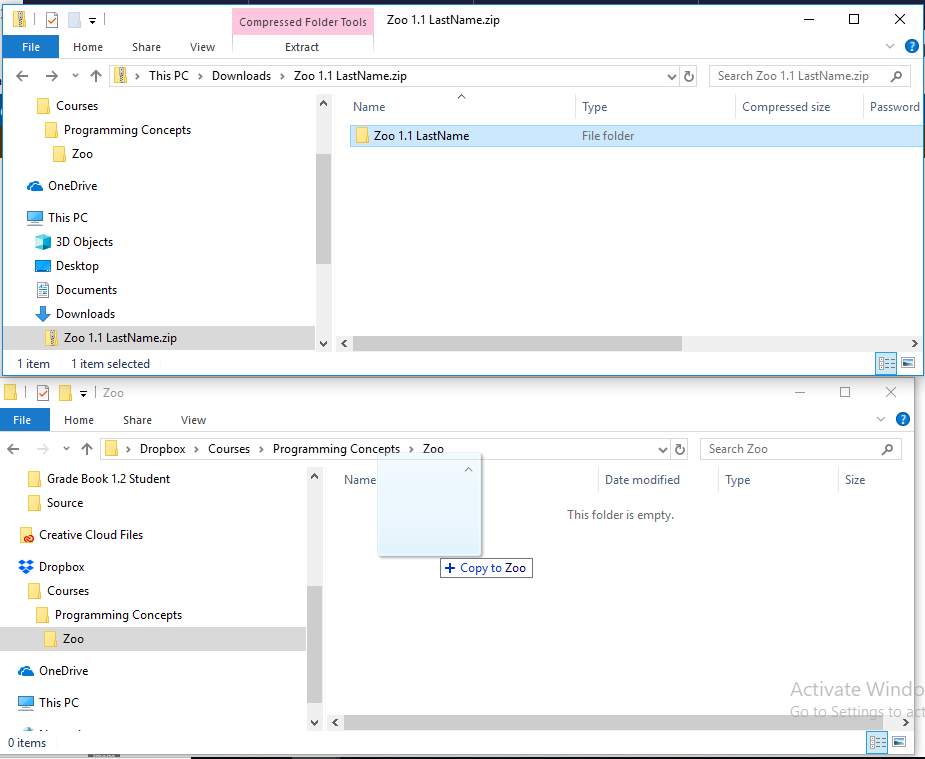The image size is (925, 759).
Task: Click the refresh icon beside the Zoo address bar
Action: point(681,449)
